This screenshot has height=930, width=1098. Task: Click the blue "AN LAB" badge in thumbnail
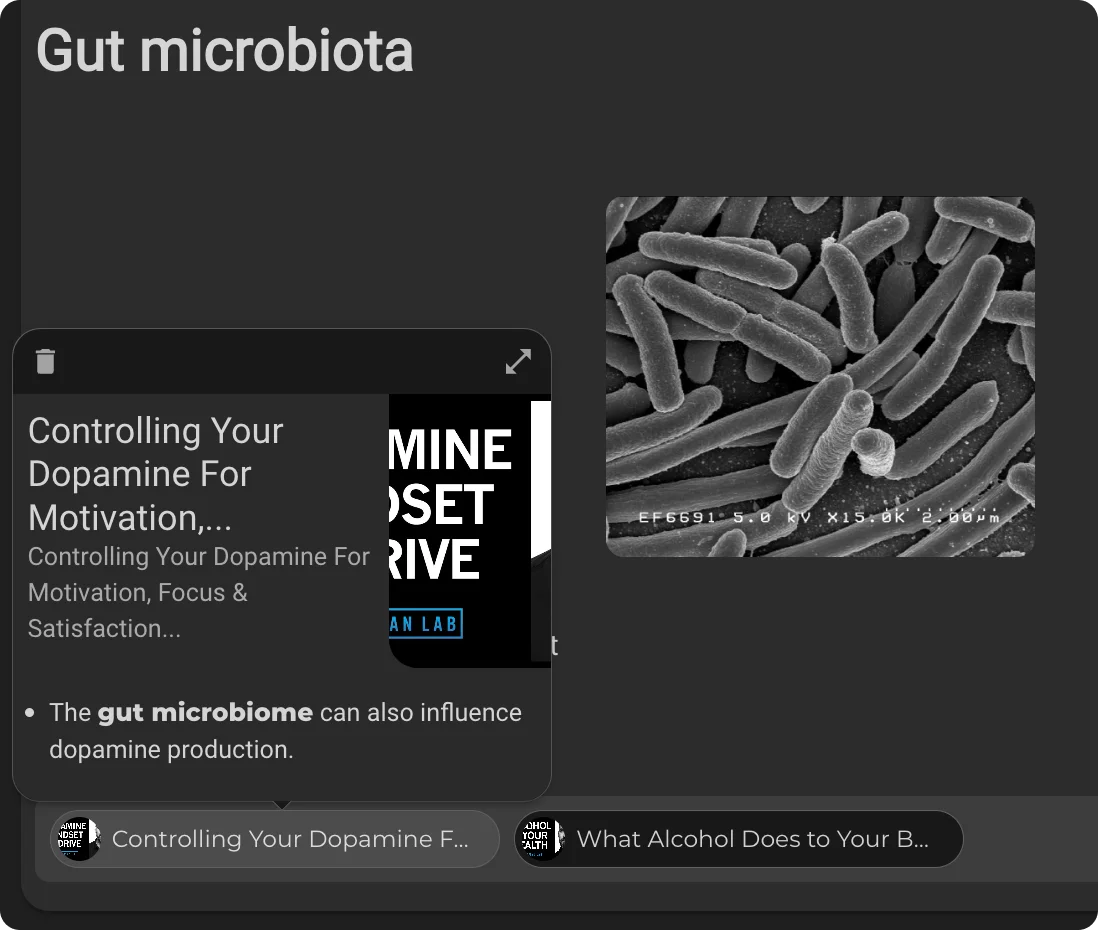pos(426,625)
